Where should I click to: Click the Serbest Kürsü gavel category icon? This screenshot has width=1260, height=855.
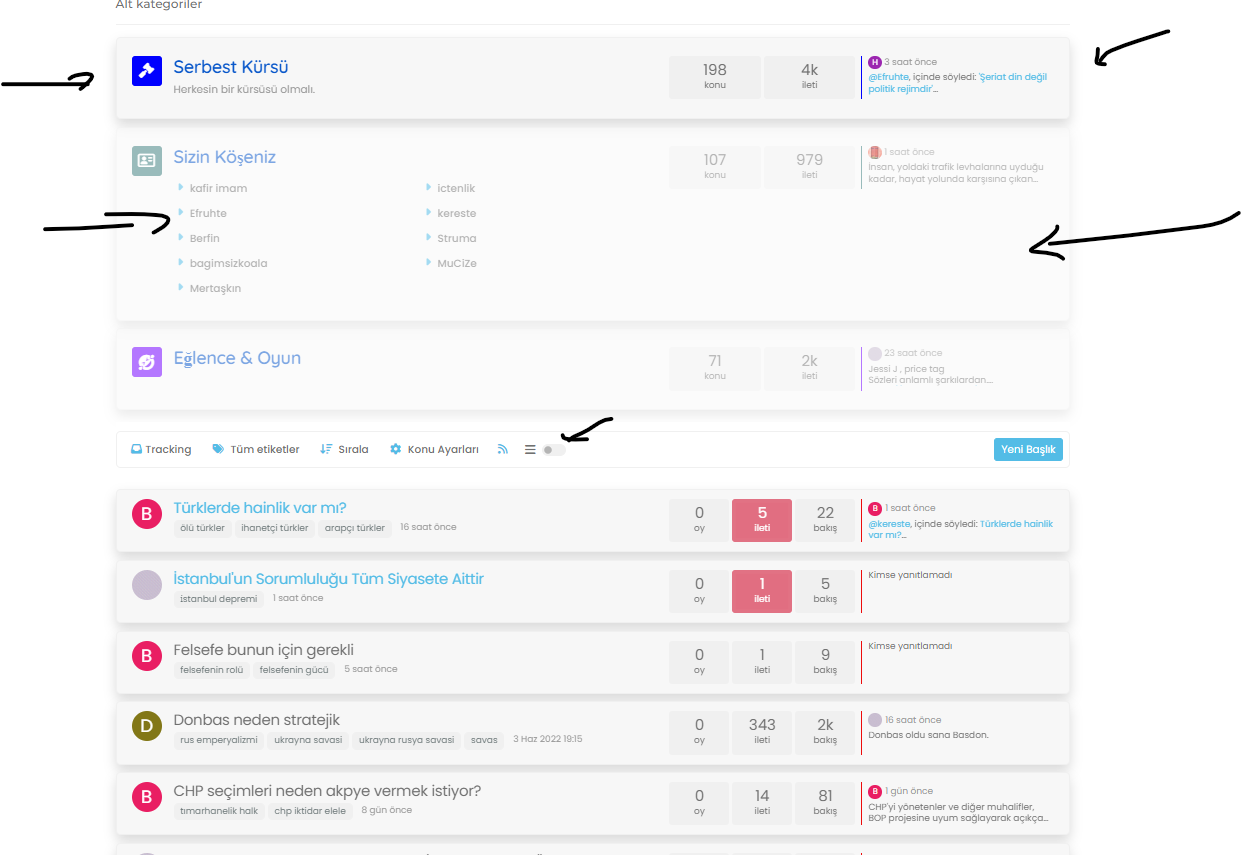pyautogui.click(x=147, y=71)
